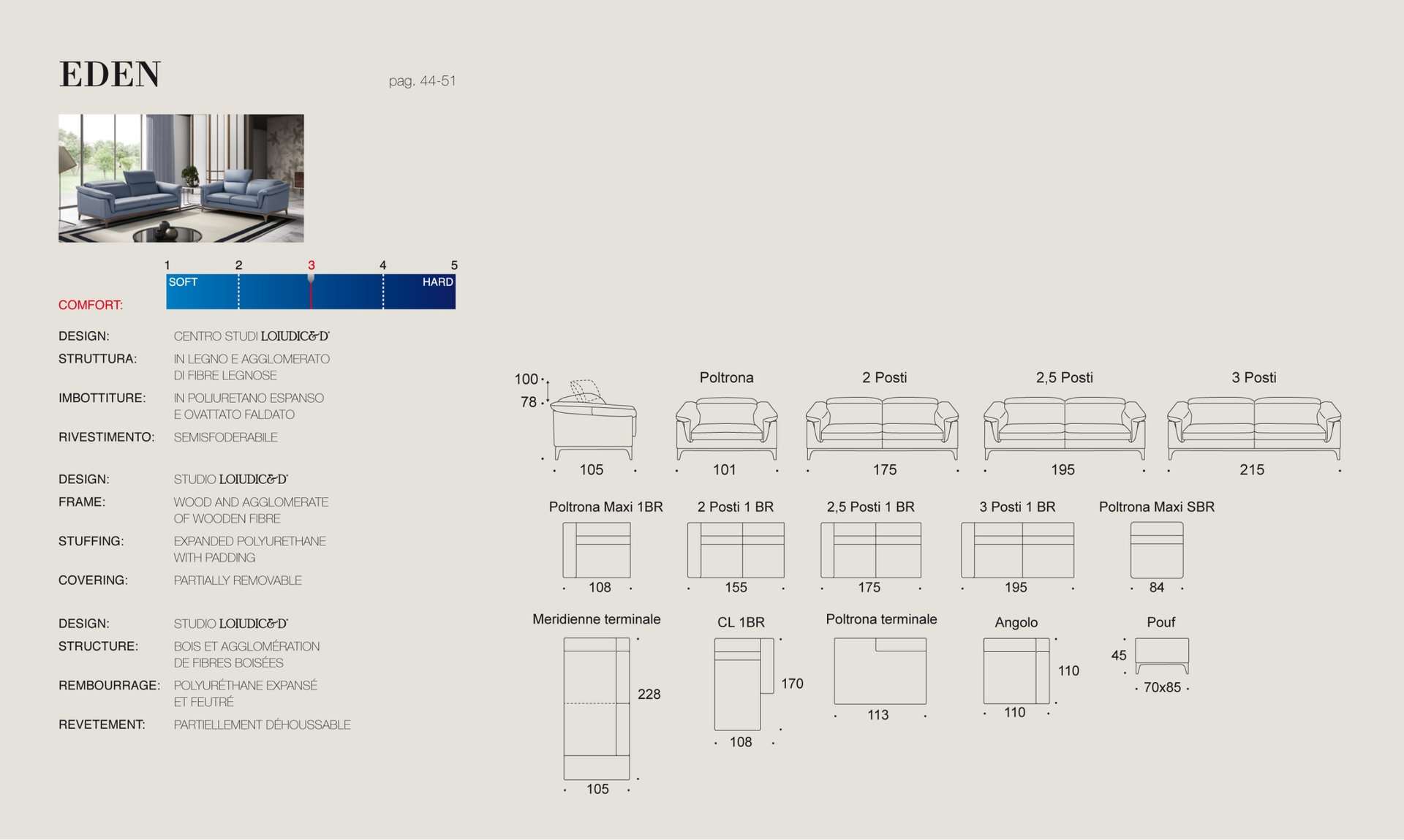Select the Meridienne terminale plan diagram
Image resolution: width=1404 pixels, height=840 pixels.
click(x=596, y=708)
